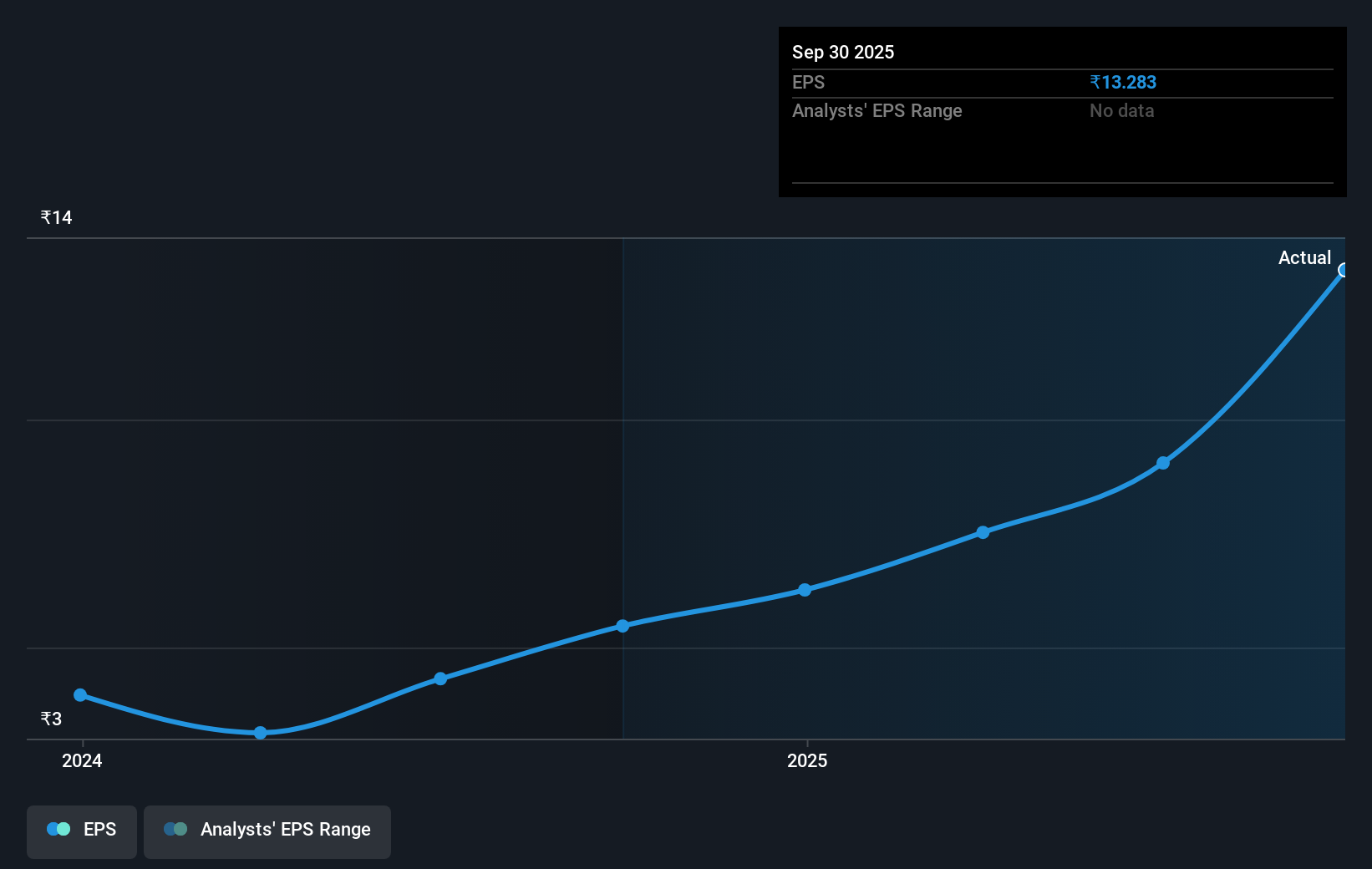Viewport: 1372px width, 869px height.
Task: Click the 2024 x-axis label
Action: [x=82, y=760]
